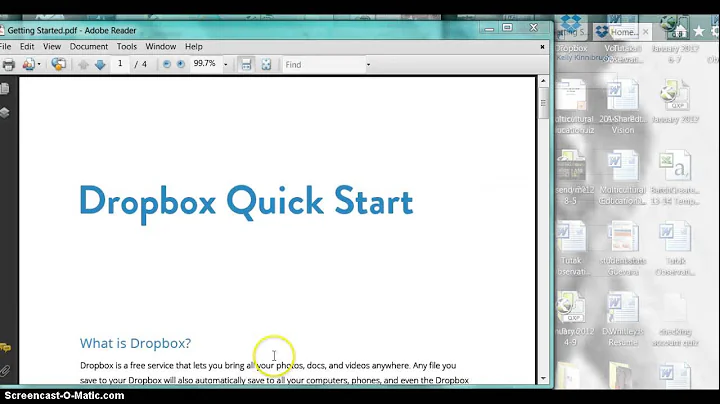Open the Tutak Observation Word icon at left
Screen dimensions: 720x404
point(571,237)
